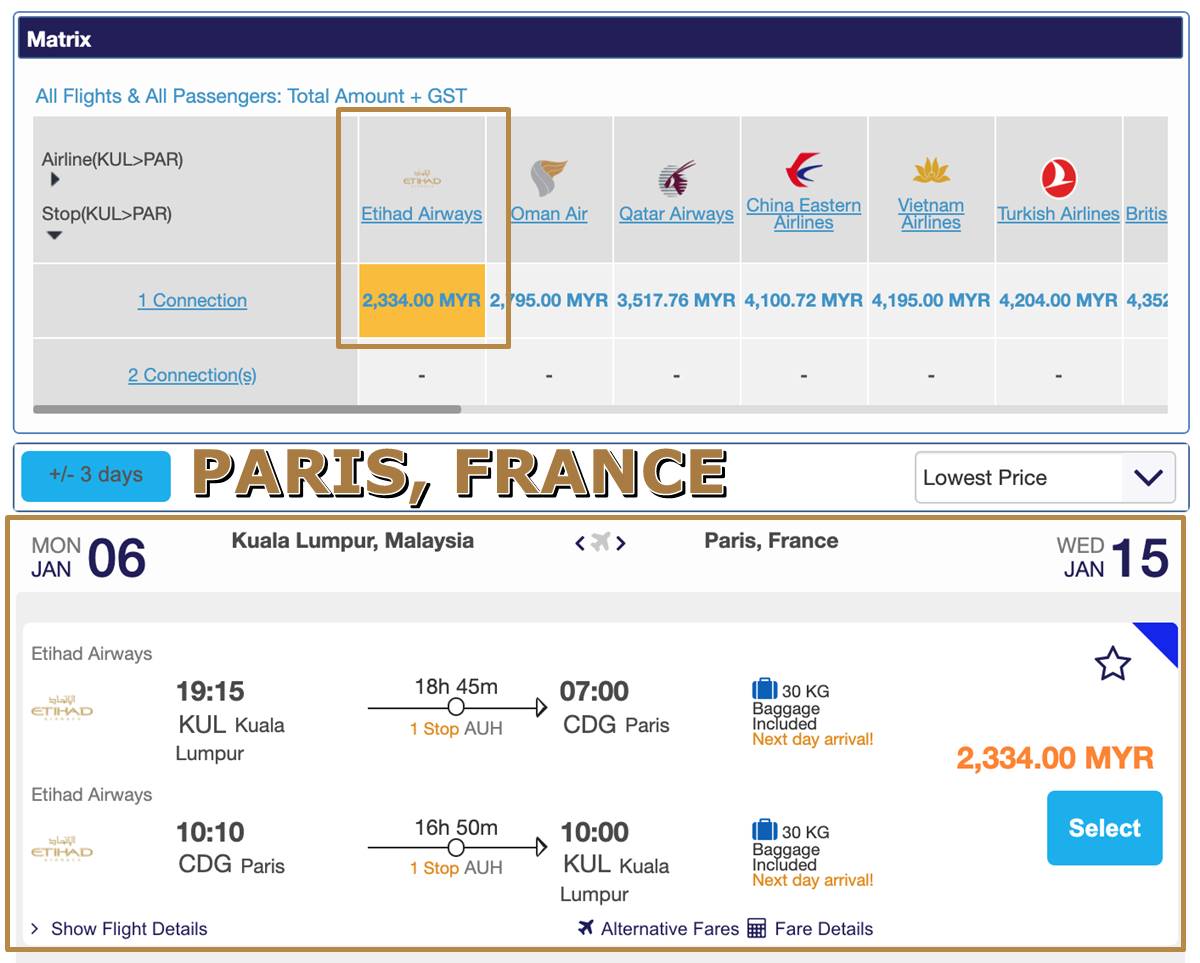Expand Show Flight Details
Screen dimensions: 1200x963
click(119, 929)
